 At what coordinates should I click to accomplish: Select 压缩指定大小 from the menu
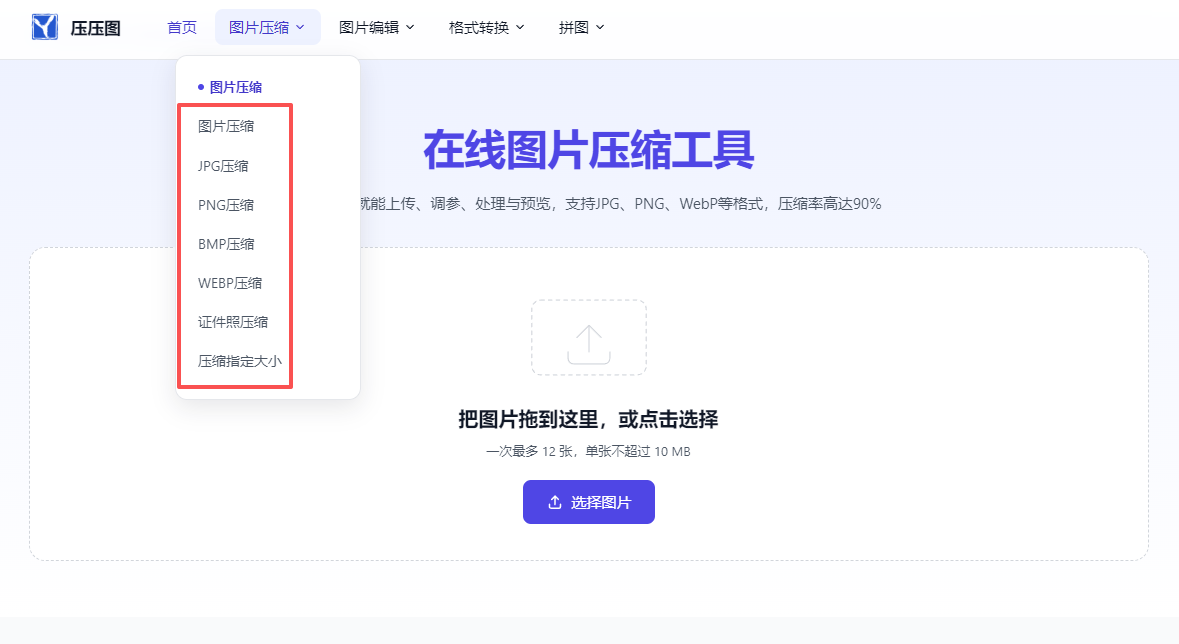[240, 361]
